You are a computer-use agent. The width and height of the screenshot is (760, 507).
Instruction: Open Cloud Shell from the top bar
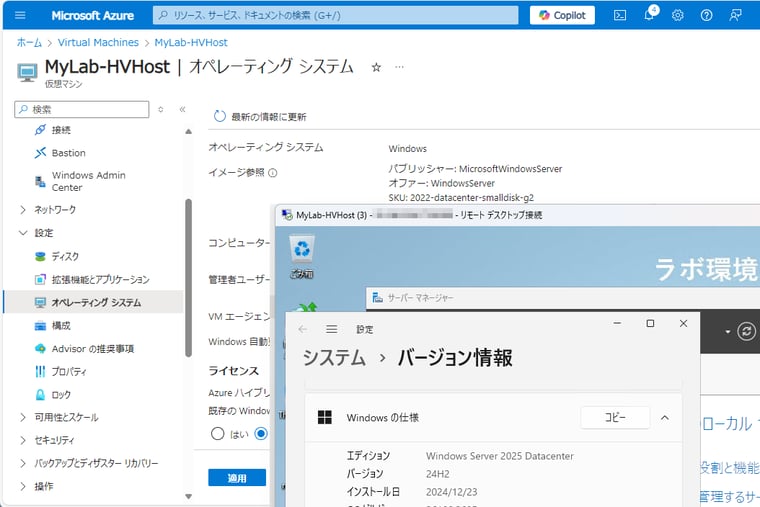619,16
